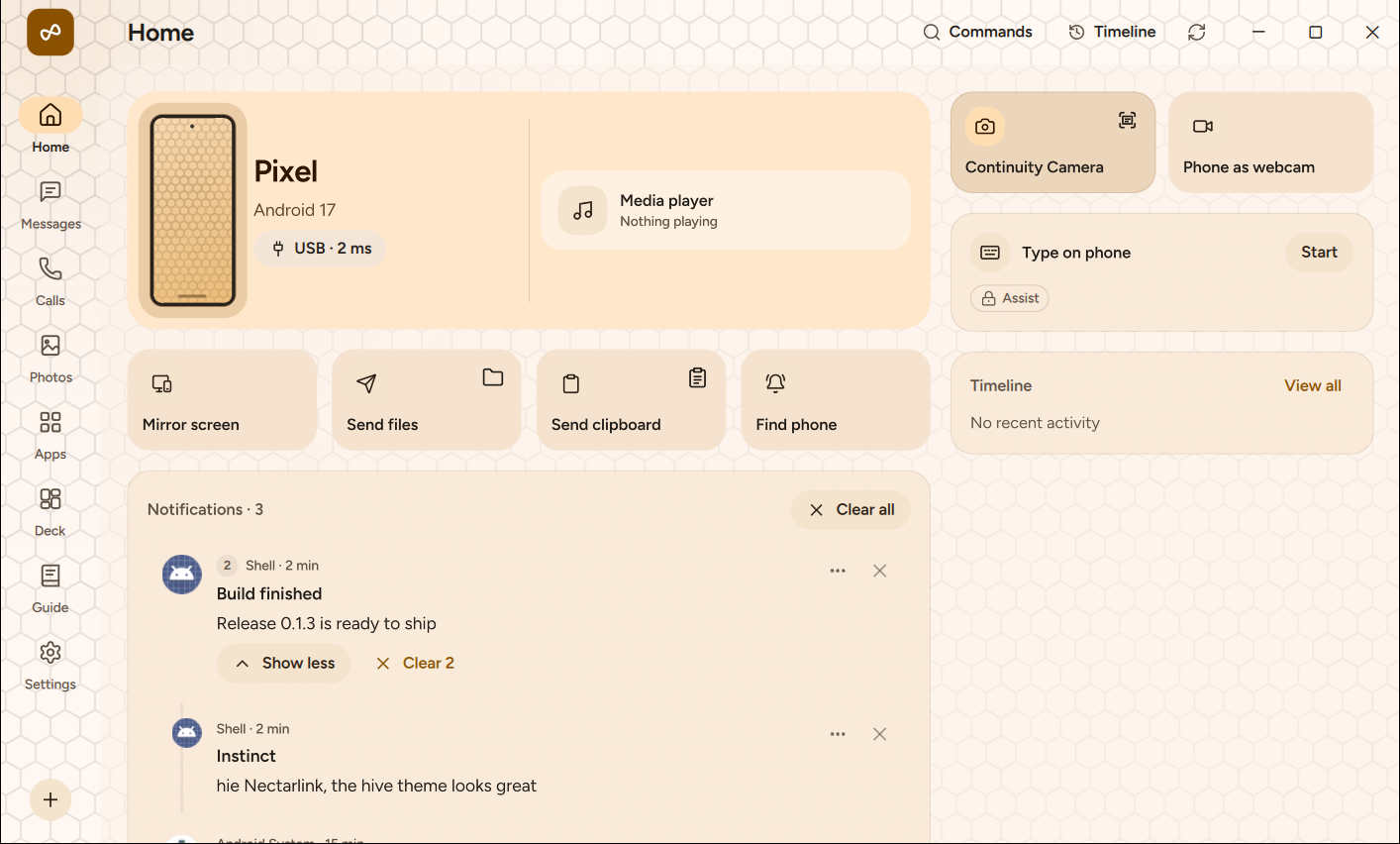Open the Timeline from the title bar
Image resolution: width=1400 pixels, height=844 pixels.
click(x=1112, y=32)
